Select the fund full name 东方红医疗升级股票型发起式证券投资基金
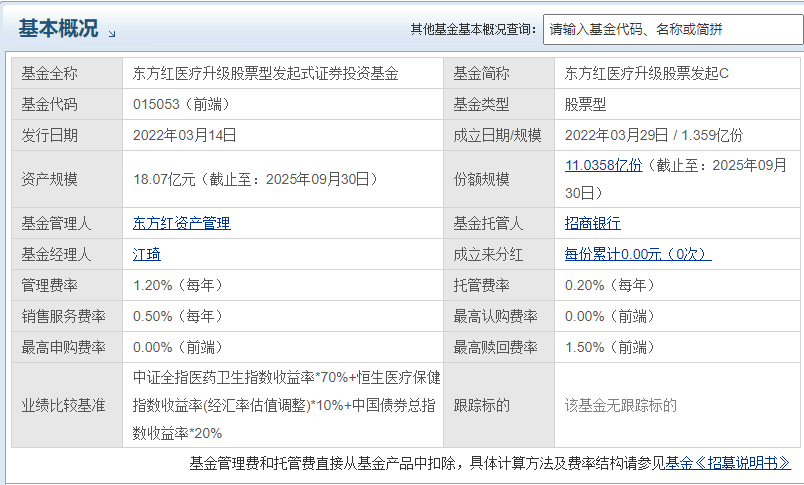This screenshot has height=485, width=804. point(266,73)
